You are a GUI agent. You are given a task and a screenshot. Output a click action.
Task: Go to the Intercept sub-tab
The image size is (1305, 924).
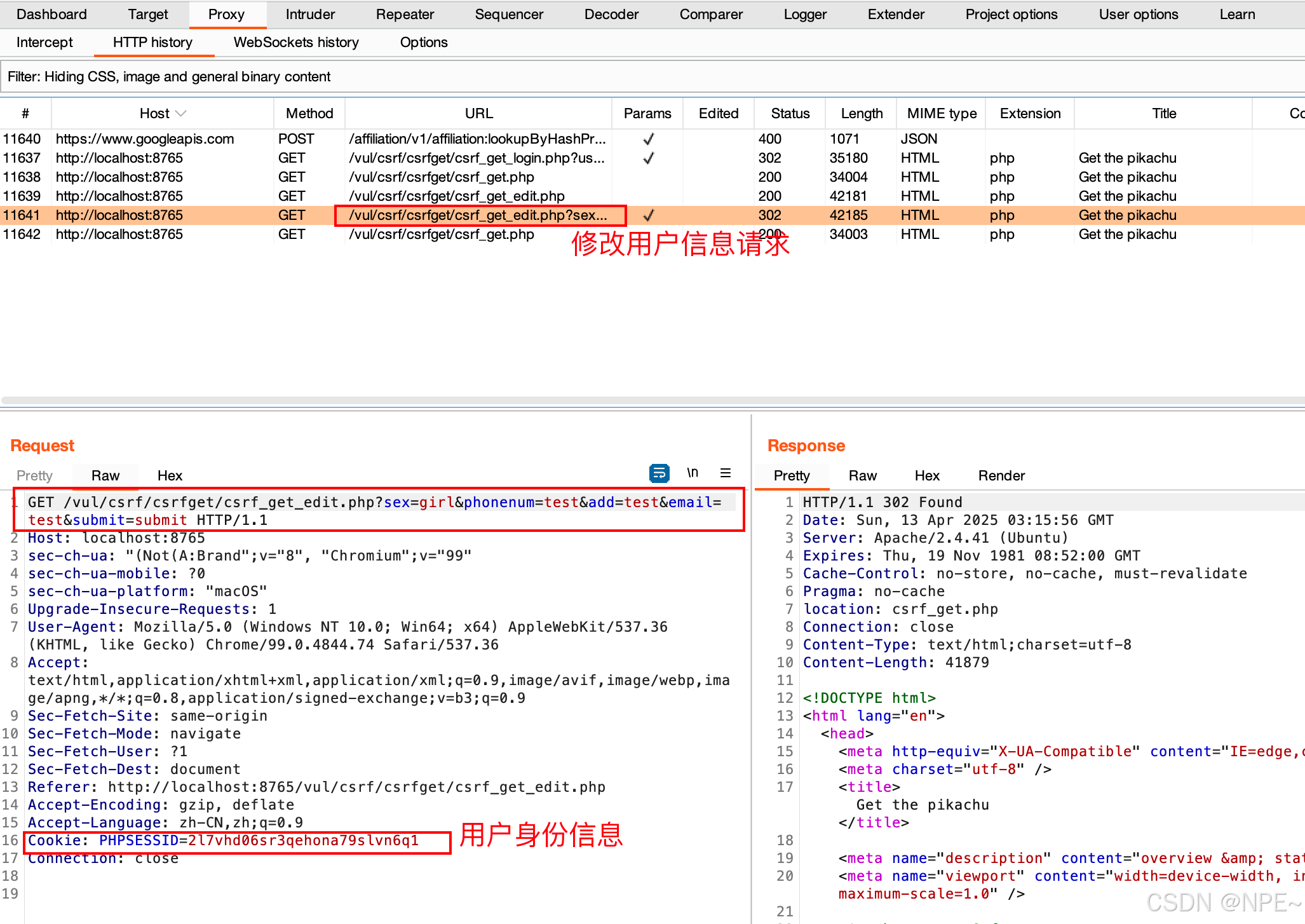click(44, 43)
